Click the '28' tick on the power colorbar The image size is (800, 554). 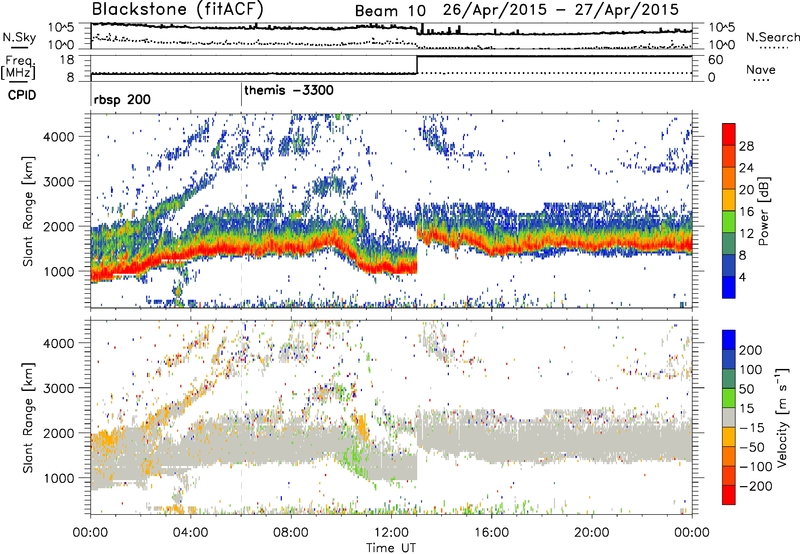746,146
